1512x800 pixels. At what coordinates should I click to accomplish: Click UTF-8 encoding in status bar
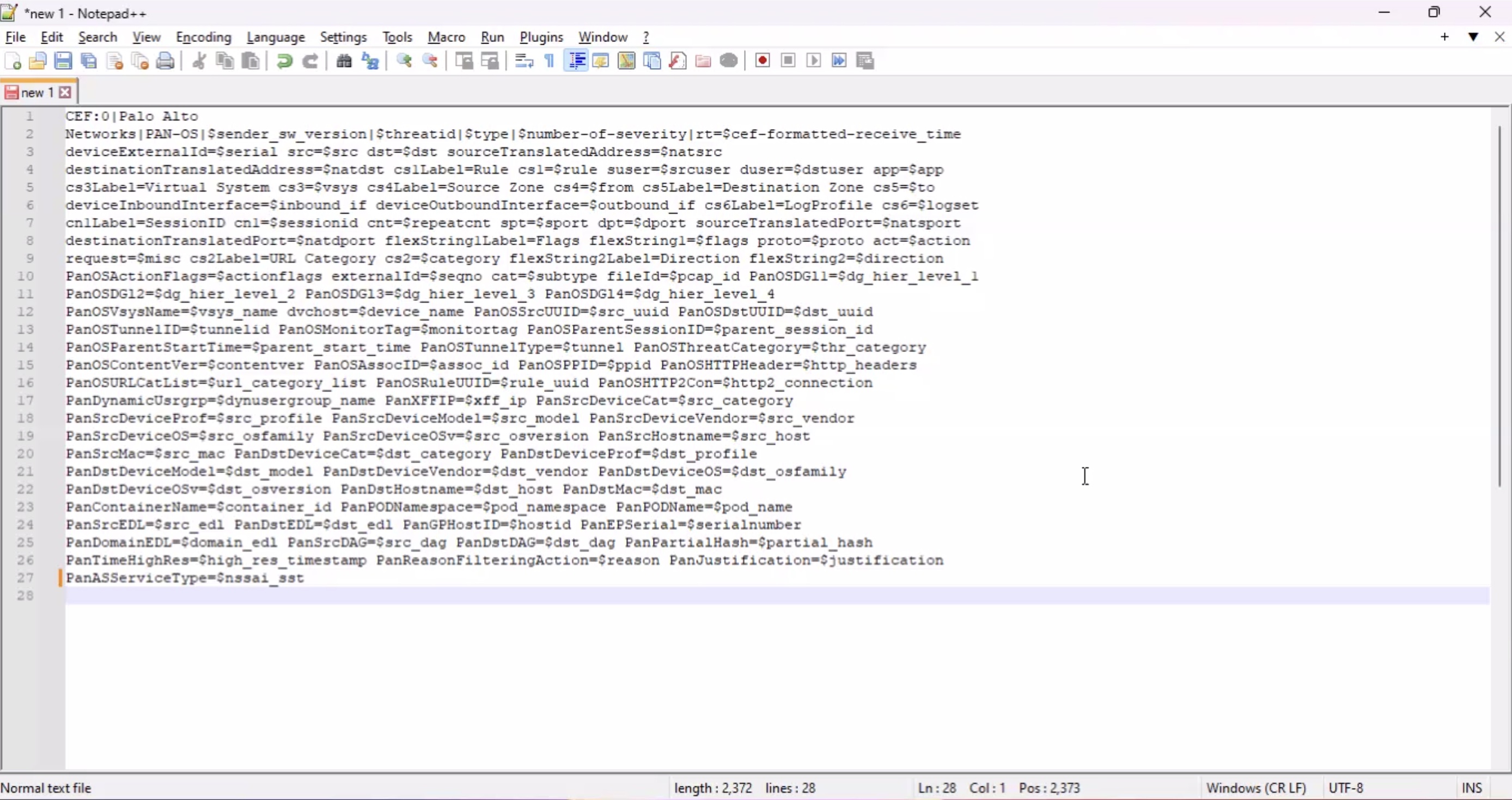(1345, 787)
